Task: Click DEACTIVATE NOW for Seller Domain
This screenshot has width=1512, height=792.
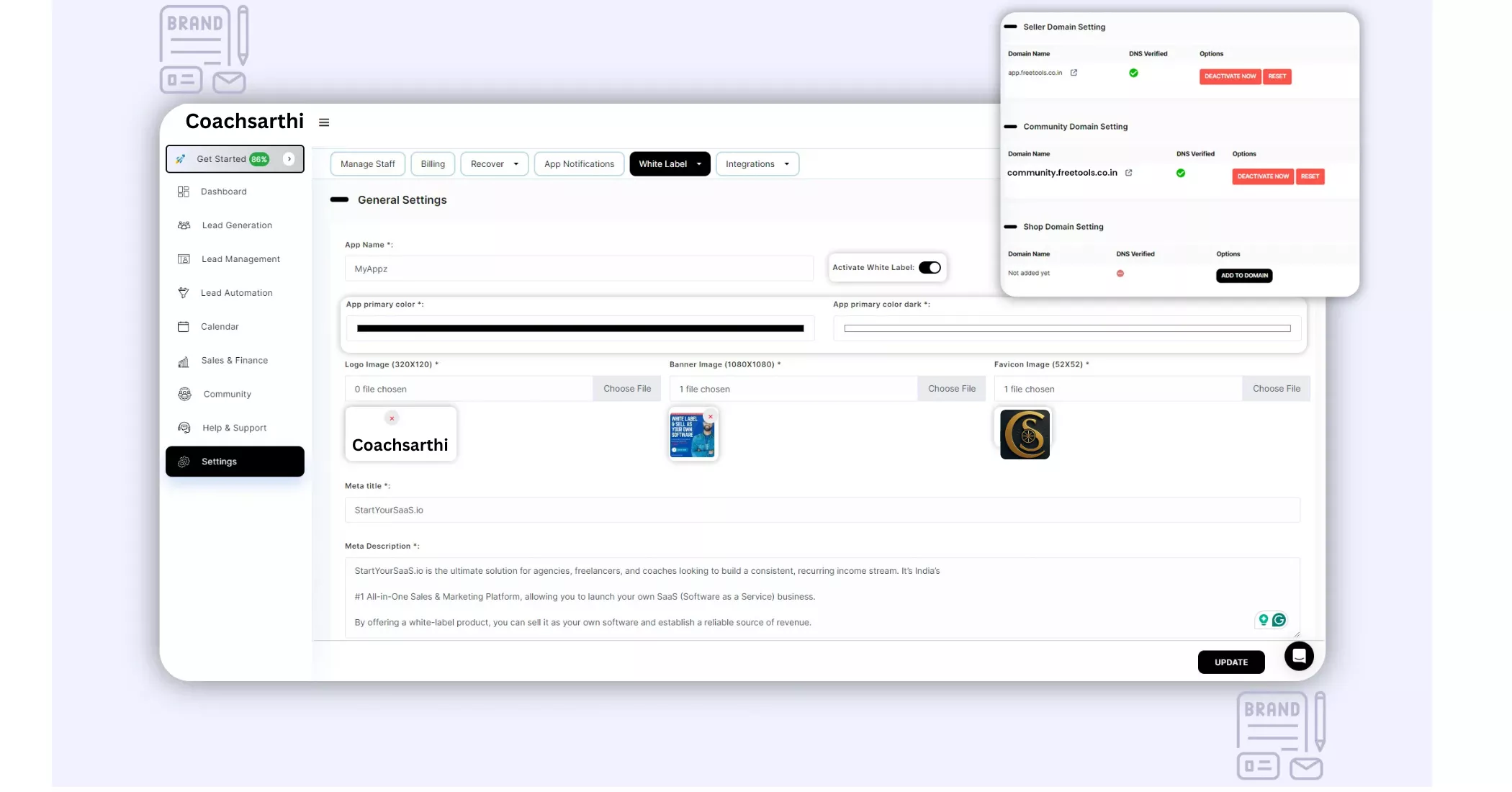Action: coord(1230,76)
